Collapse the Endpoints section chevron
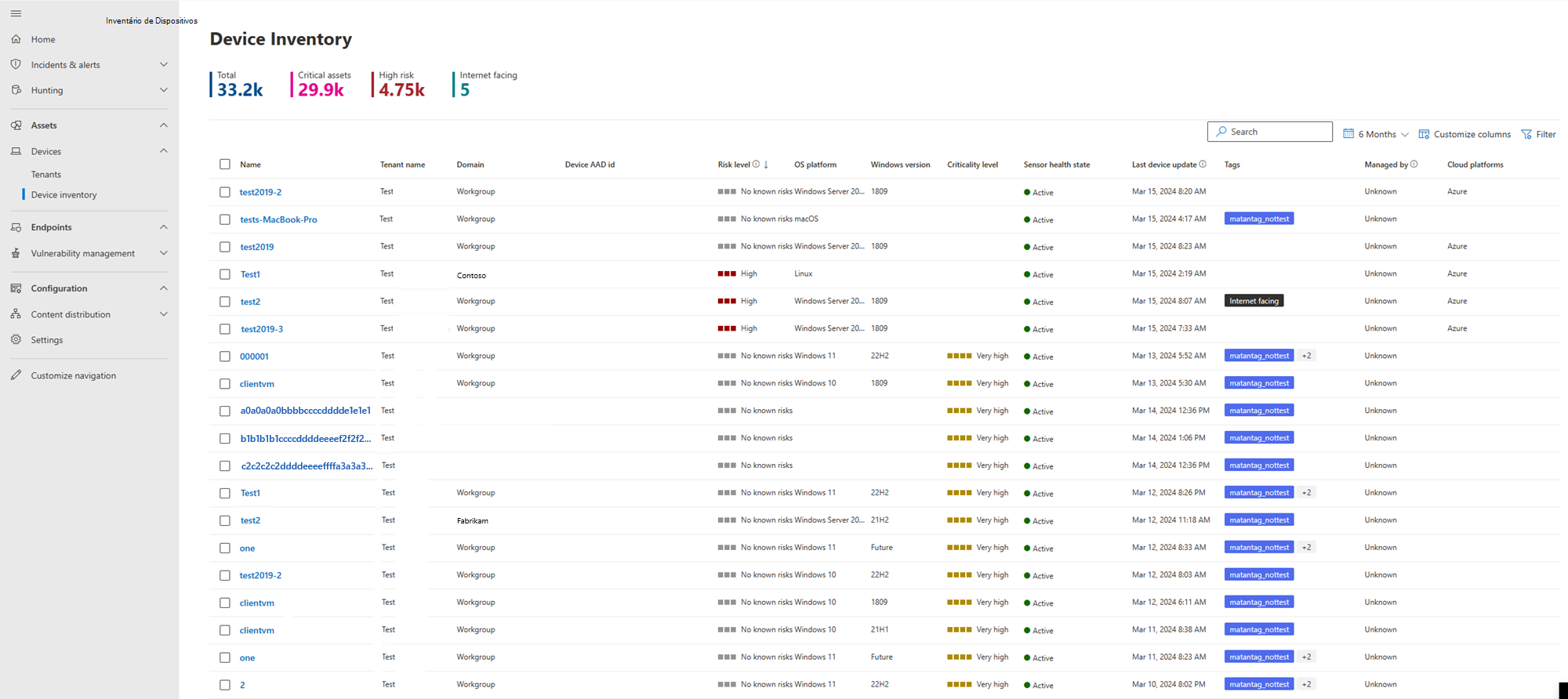The width and height of the screenshot is (1568, 699). coord(164,227)
